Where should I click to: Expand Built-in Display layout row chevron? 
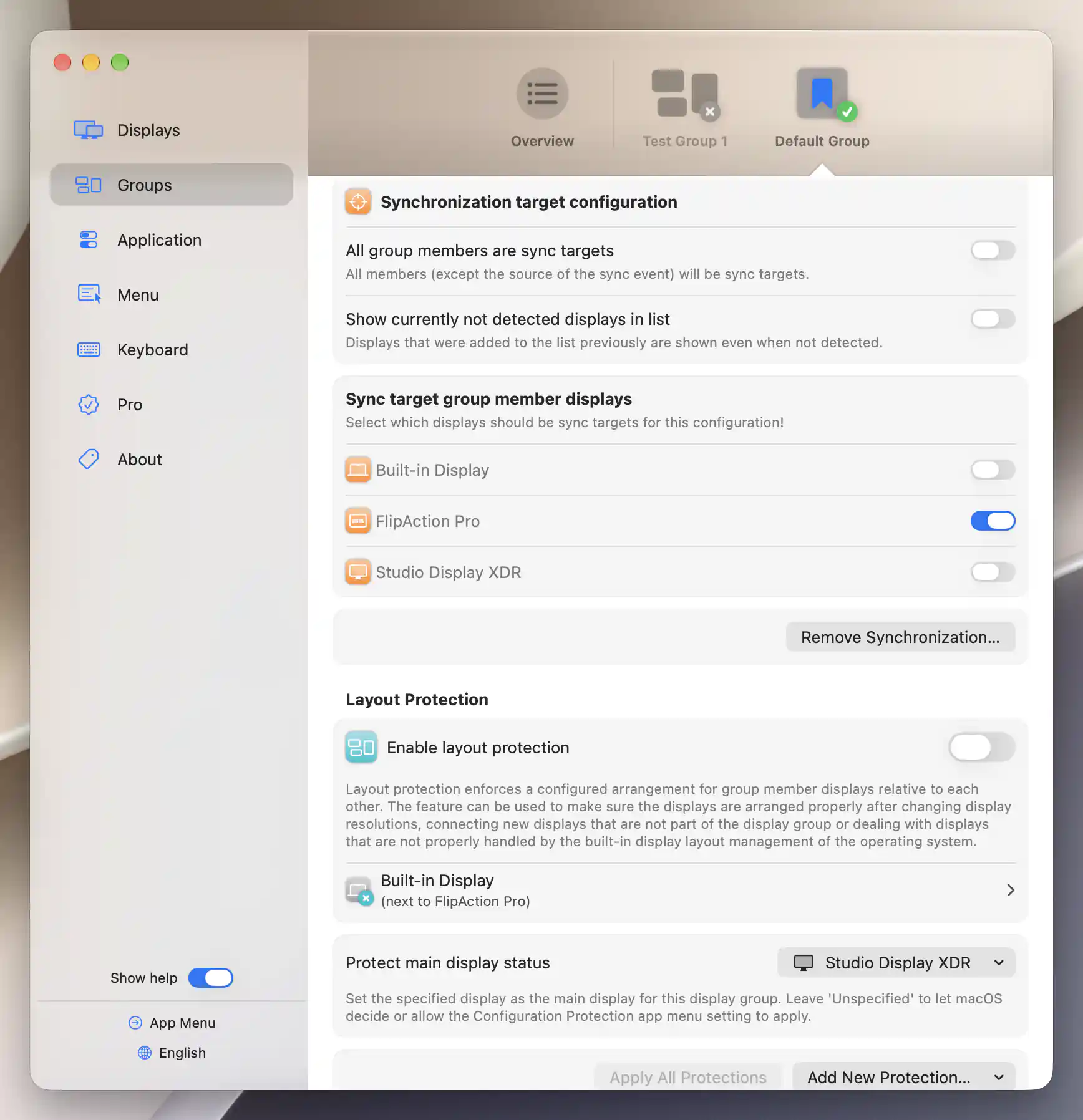pos(1011,891)
